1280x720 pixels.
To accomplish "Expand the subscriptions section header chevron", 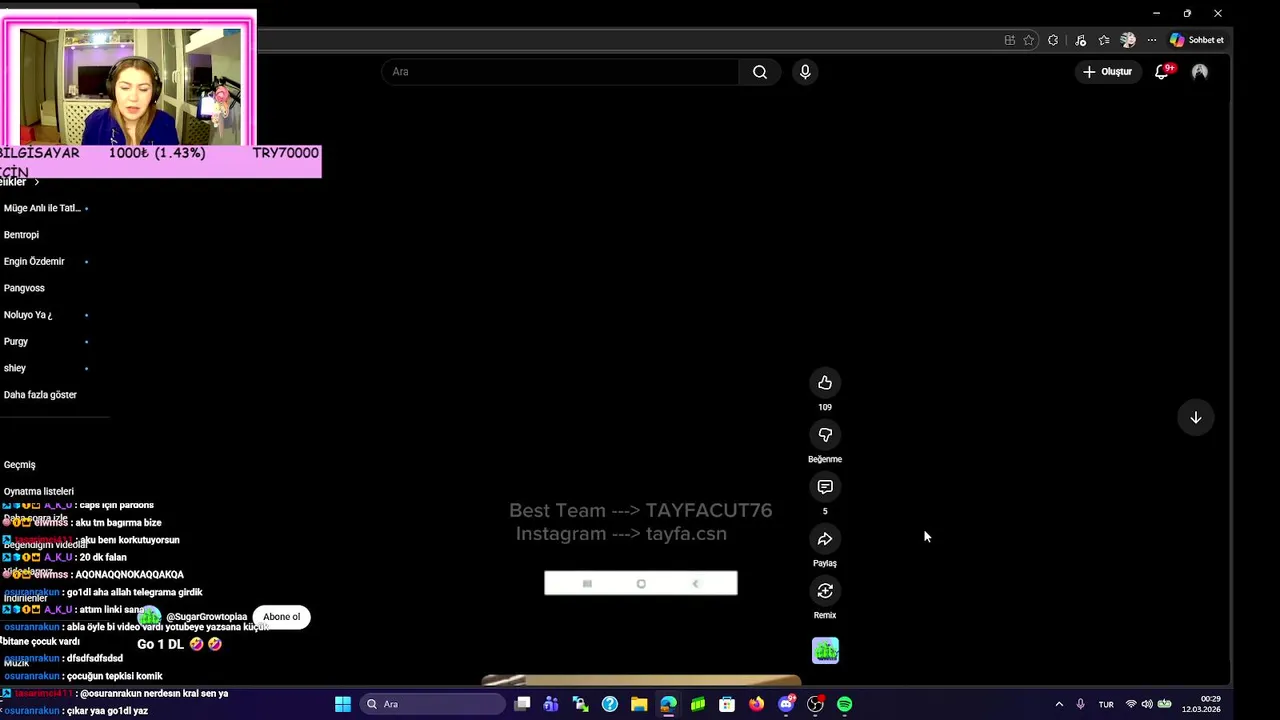I will click(x=37, y=182).
